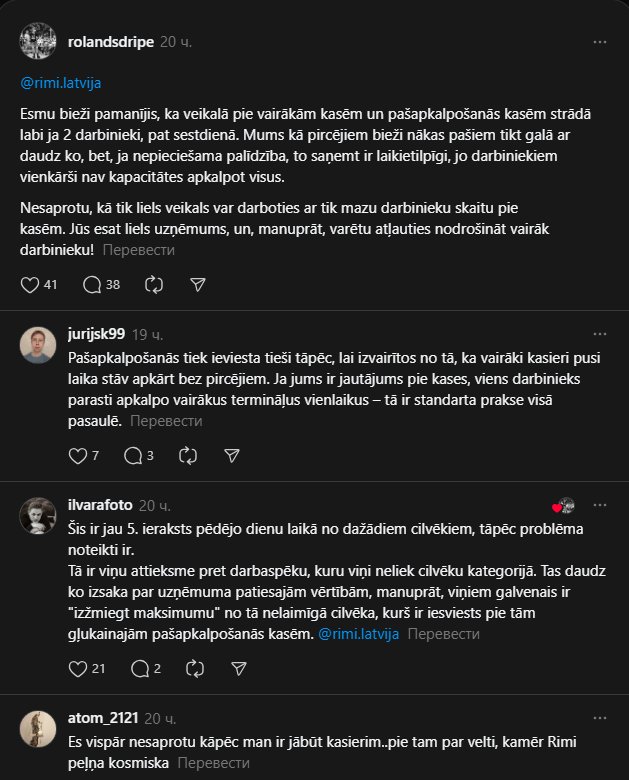
Task: Like ilvarafoto's comment
Action: 78,668
